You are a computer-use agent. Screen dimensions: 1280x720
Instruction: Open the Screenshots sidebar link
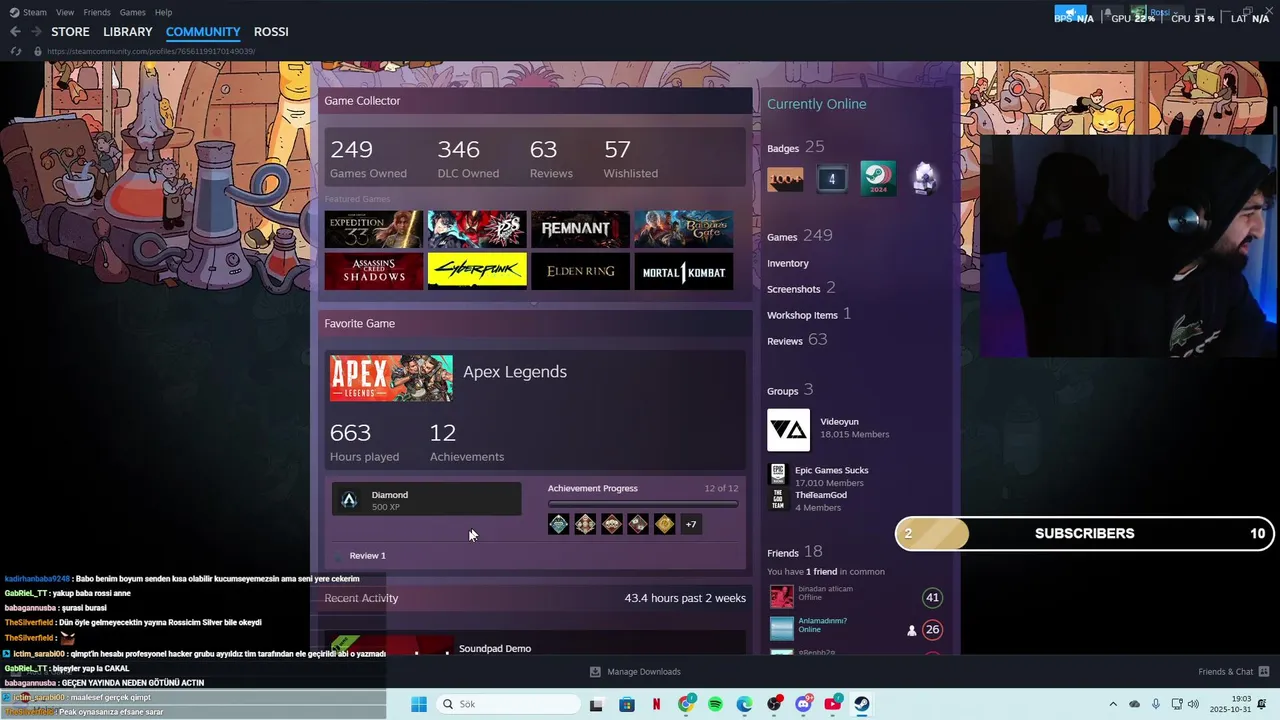(x=801, y=288)
